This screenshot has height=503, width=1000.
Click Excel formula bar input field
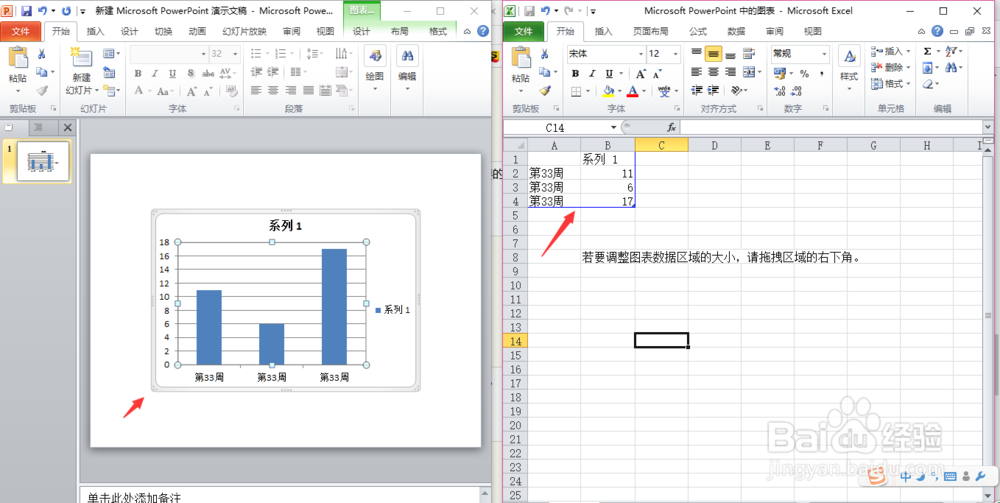click(x=830, y=128)
